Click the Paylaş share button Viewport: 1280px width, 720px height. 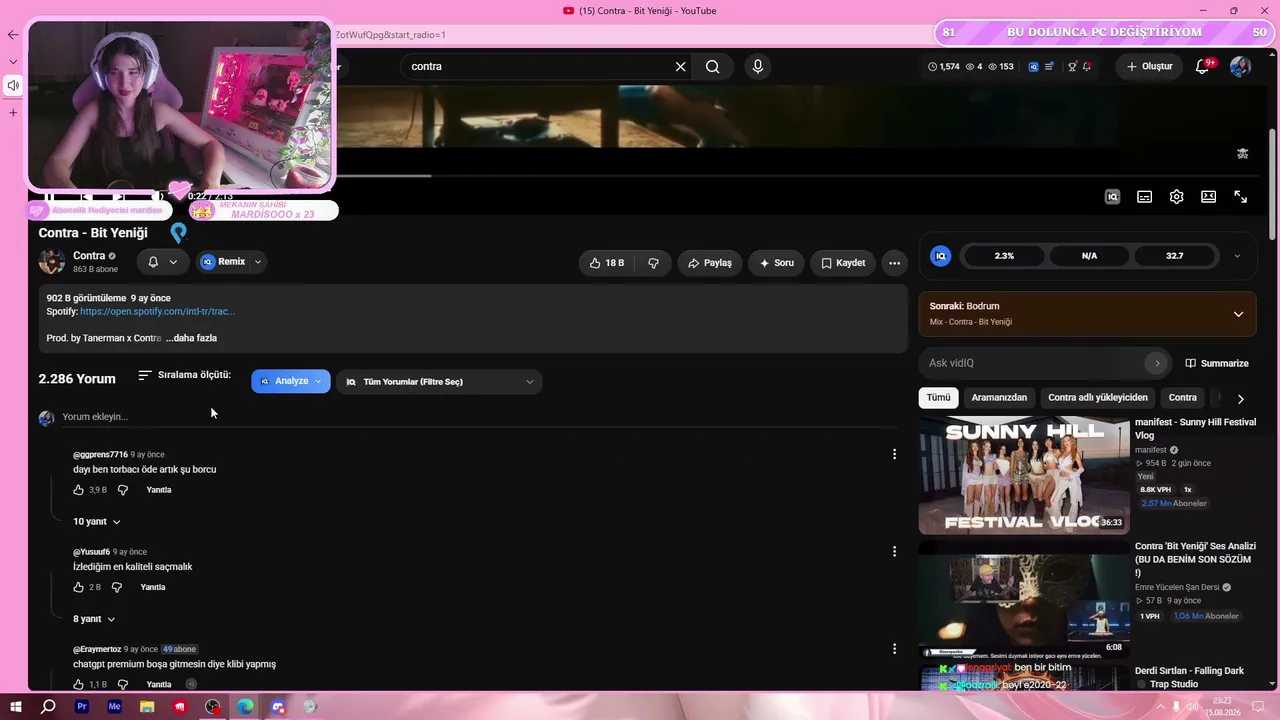click(710, 263)
